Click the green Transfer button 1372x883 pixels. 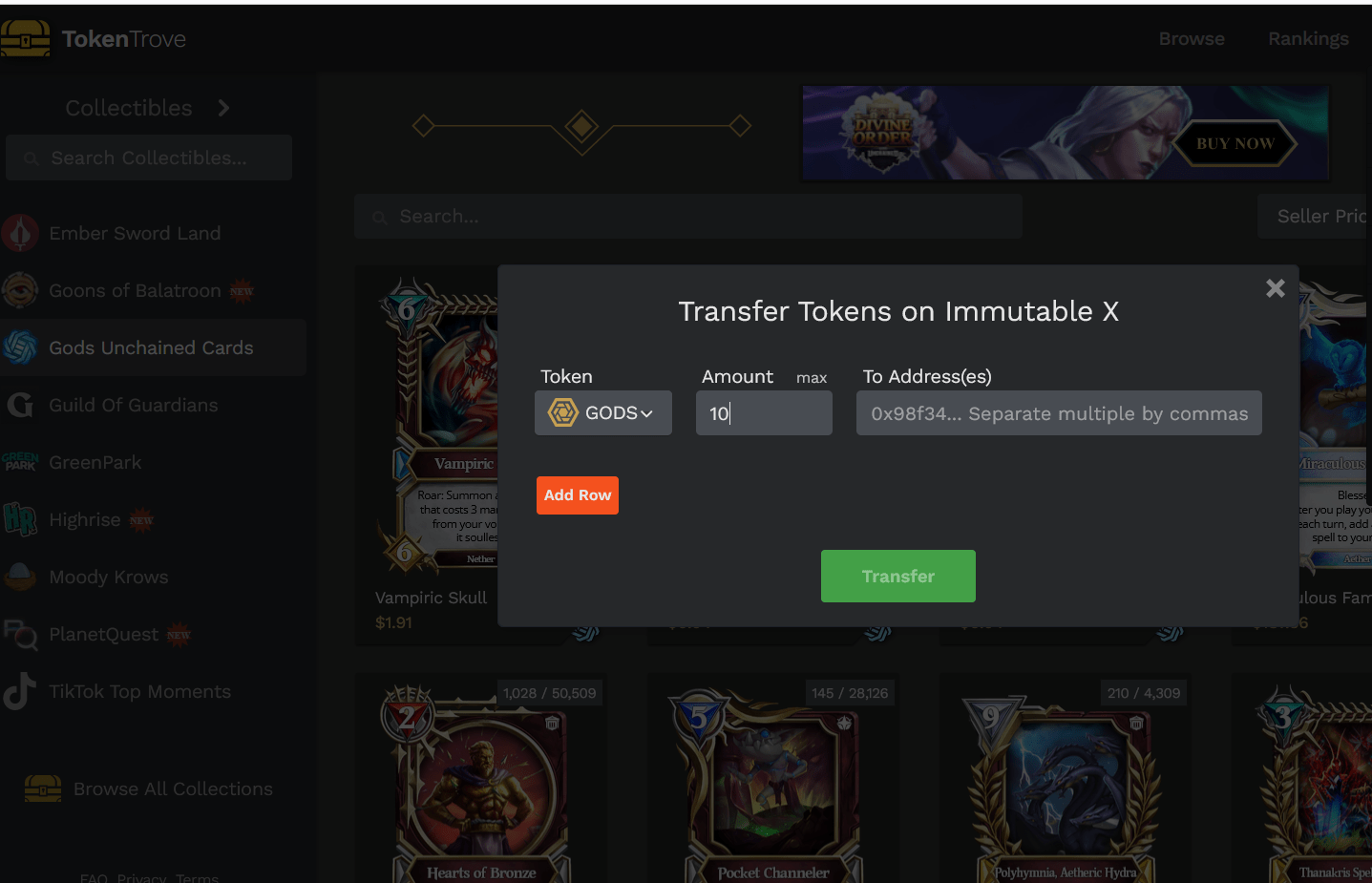[898, 577]
